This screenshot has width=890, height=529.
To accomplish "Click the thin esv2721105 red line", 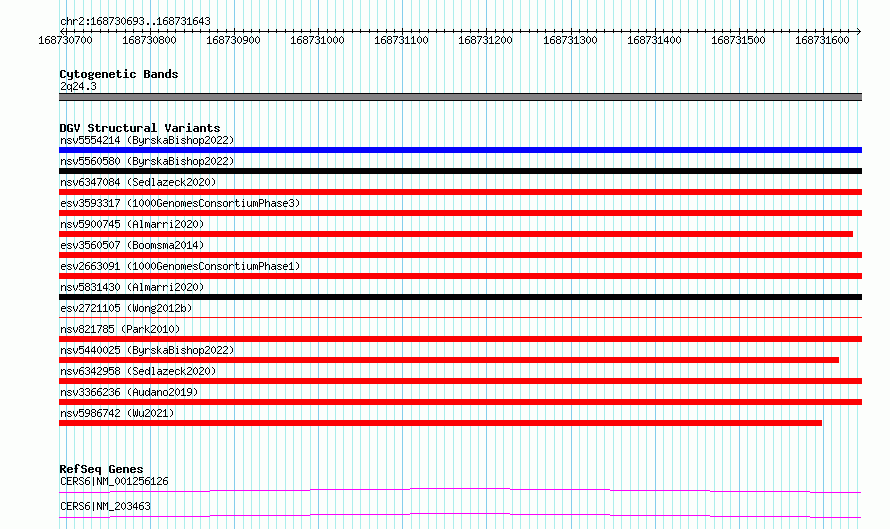I will [x=460, y=317].
